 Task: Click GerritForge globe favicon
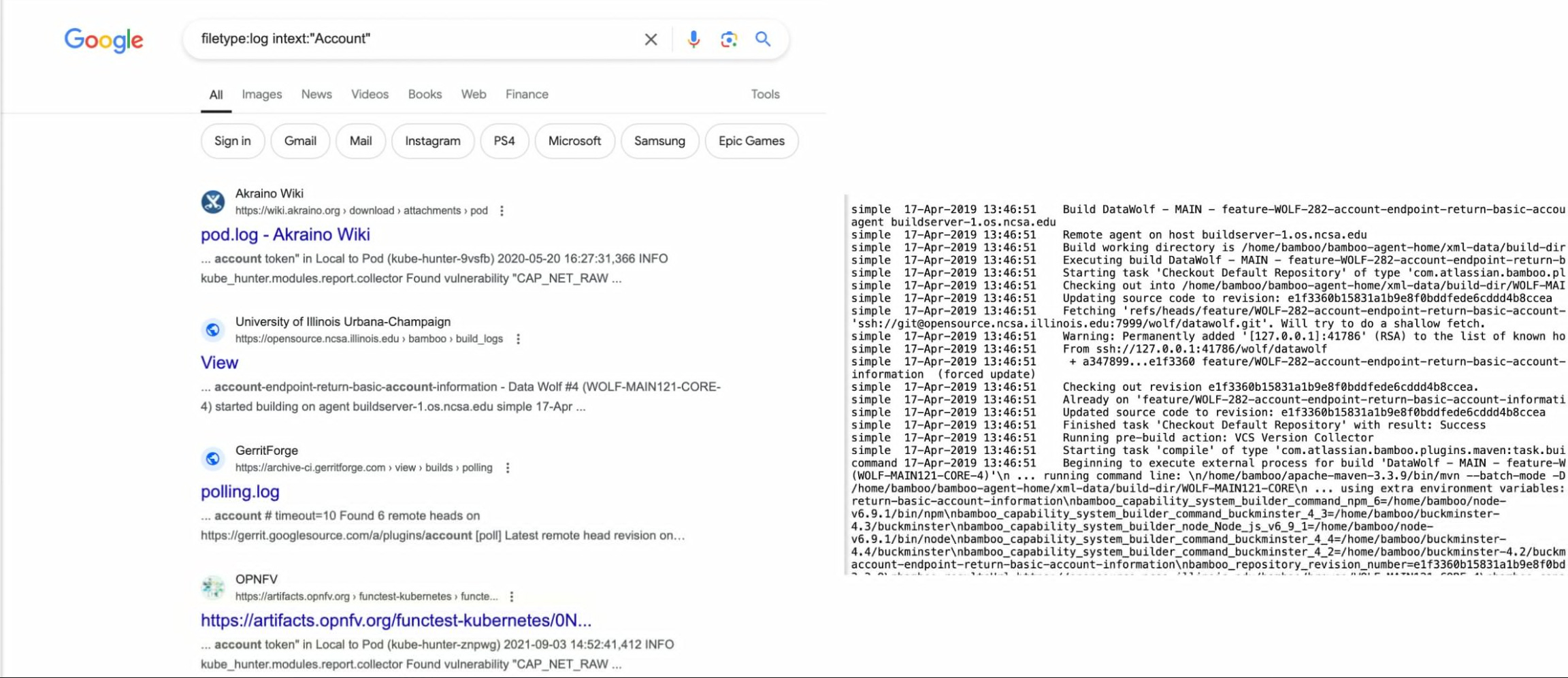[213, 458]
